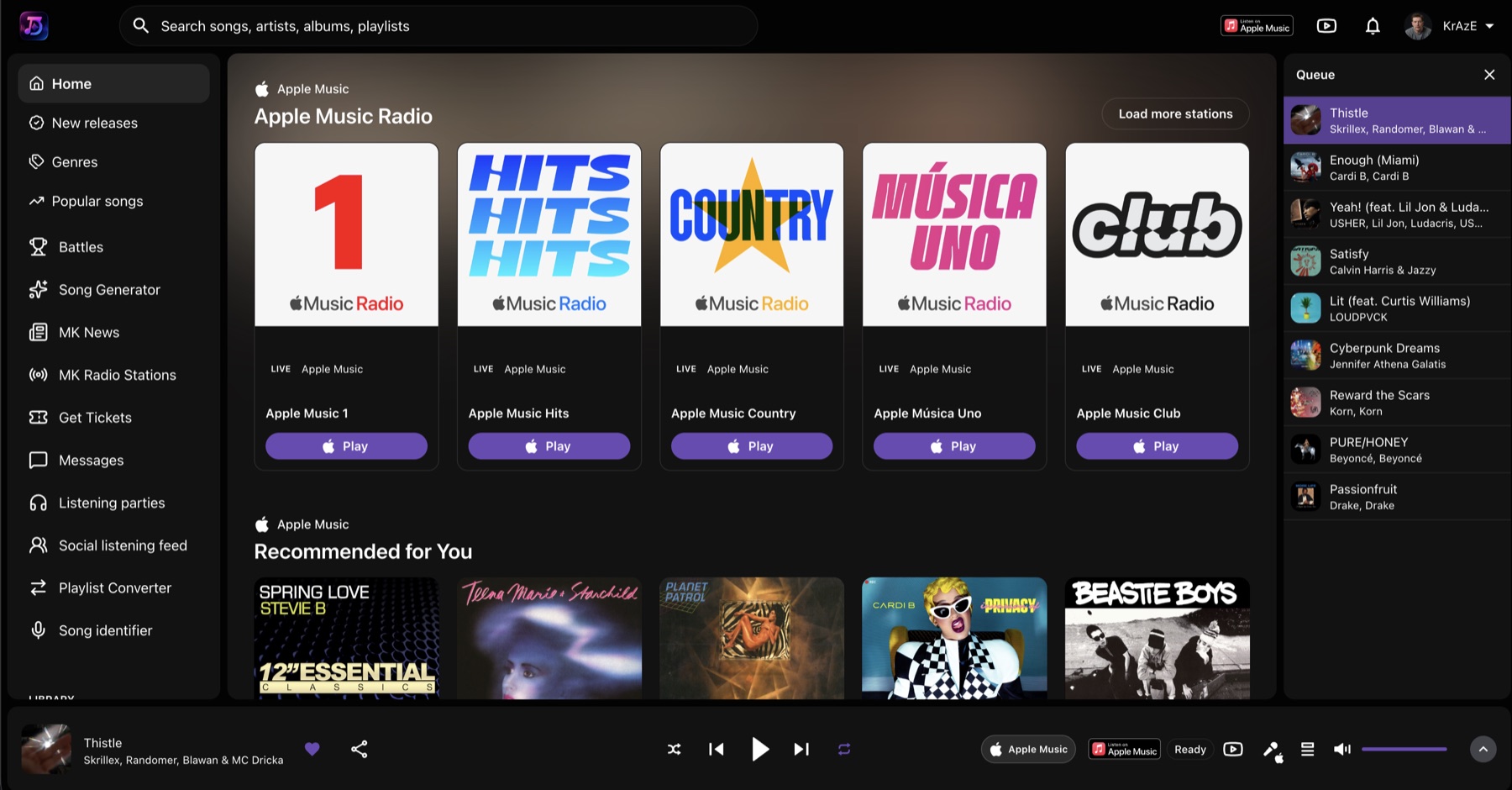Image resolution: width=1512 pixels, height=790 pixels.
Task: Play the Apple Music Country station
Action: (752, 446)
